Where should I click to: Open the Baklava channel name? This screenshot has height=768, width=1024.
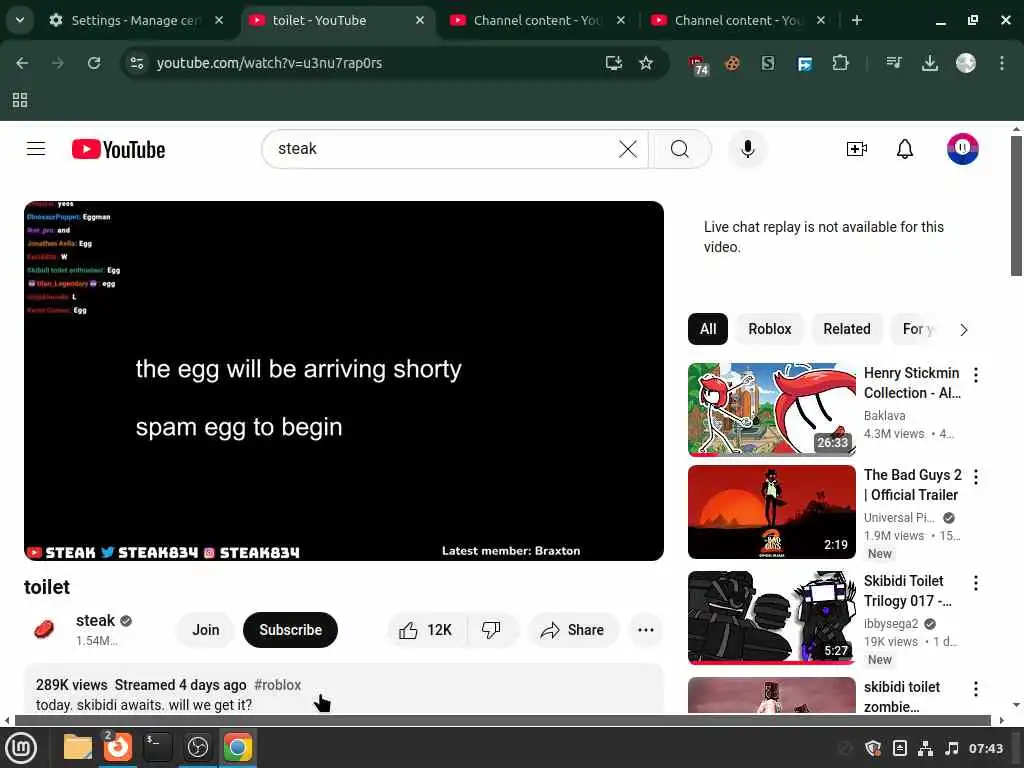[884, 415]
